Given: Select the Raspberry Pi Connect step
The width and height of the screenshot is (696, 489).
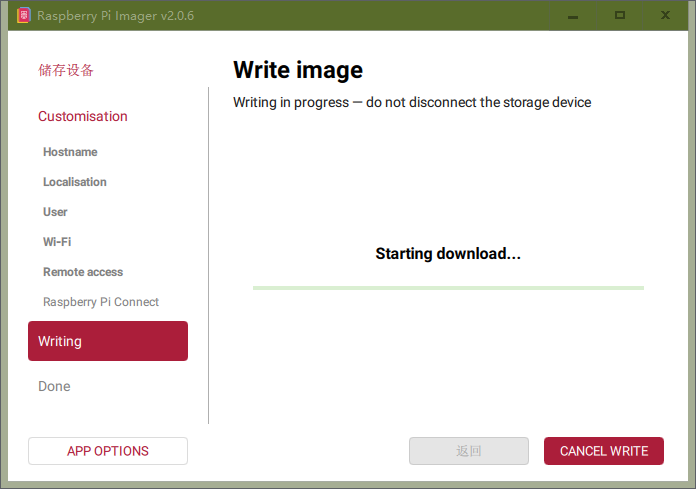Looking at the screenshot, I should pos(101,302).
